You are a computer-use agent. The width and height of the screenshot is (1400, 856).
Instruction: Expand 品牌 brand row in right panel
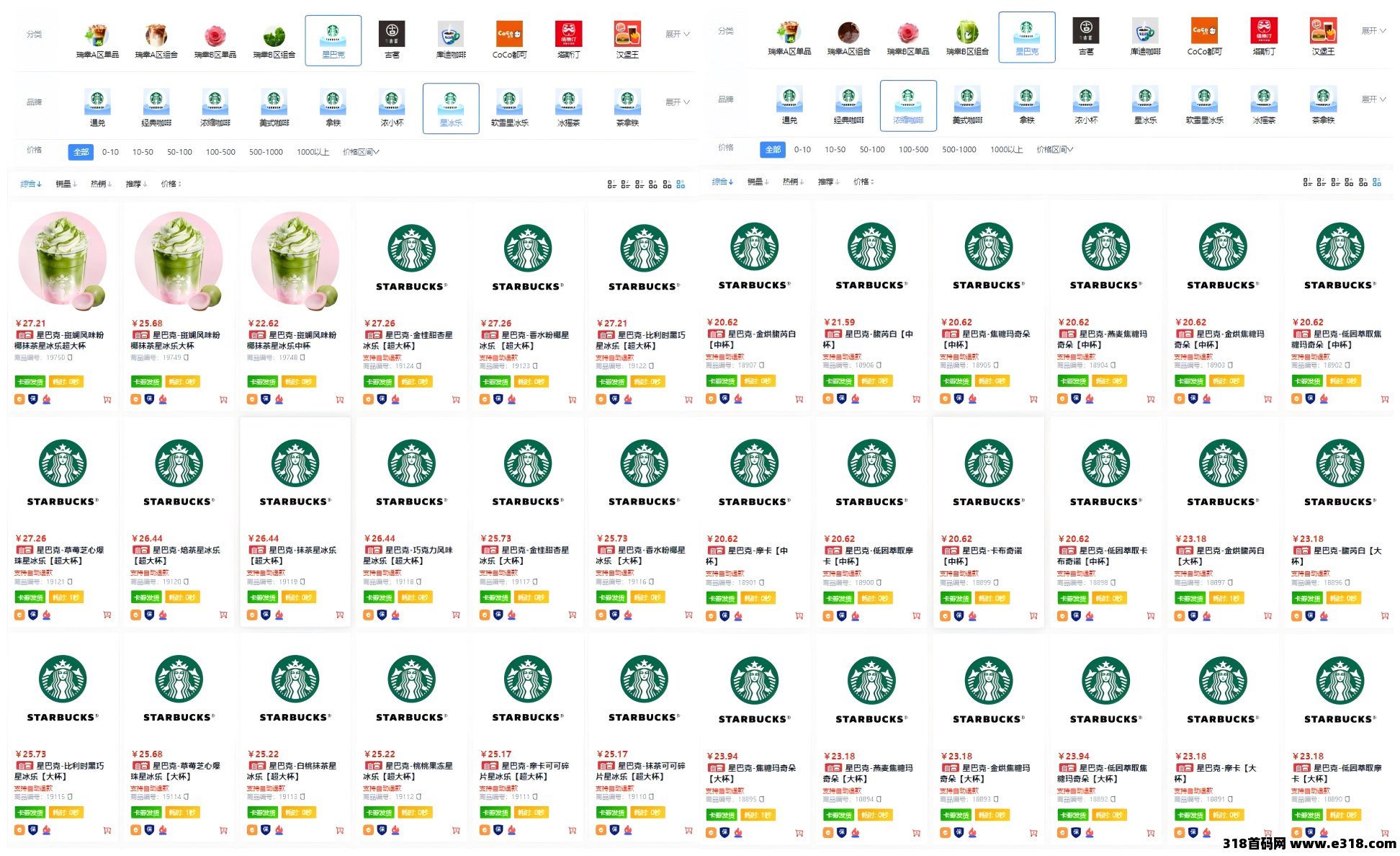click(1373, 99)
